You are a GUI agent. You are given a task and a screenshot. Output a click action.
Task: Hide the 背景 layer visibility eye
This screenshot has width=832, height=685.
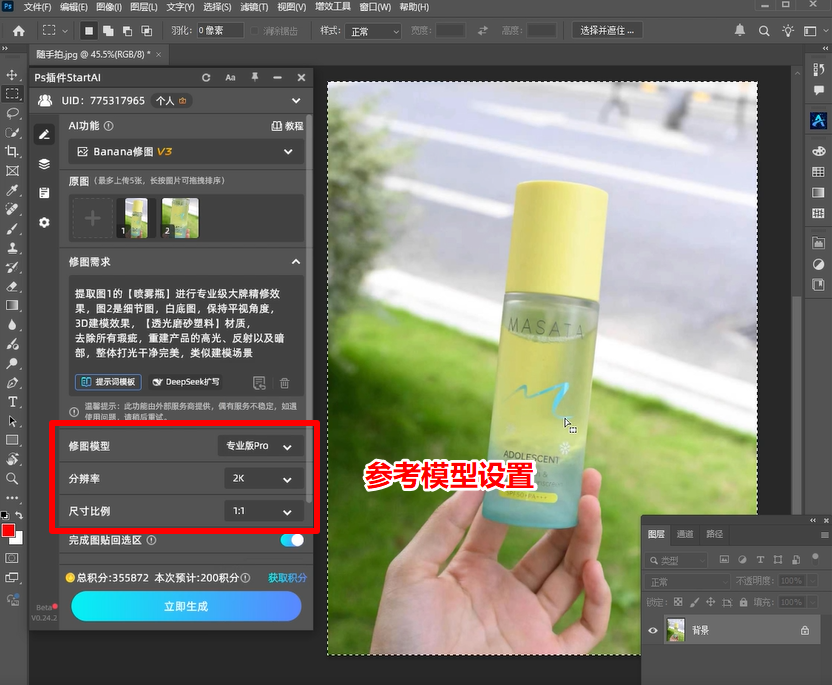click(653, 630)
